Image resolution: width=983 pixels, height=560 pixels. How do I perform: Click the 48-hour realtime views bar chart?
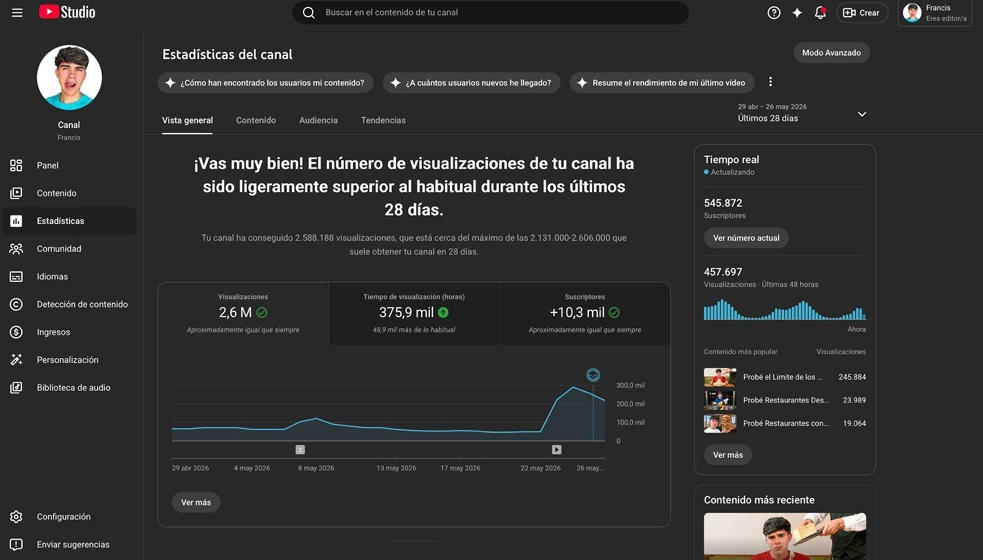tap(784, 310)
